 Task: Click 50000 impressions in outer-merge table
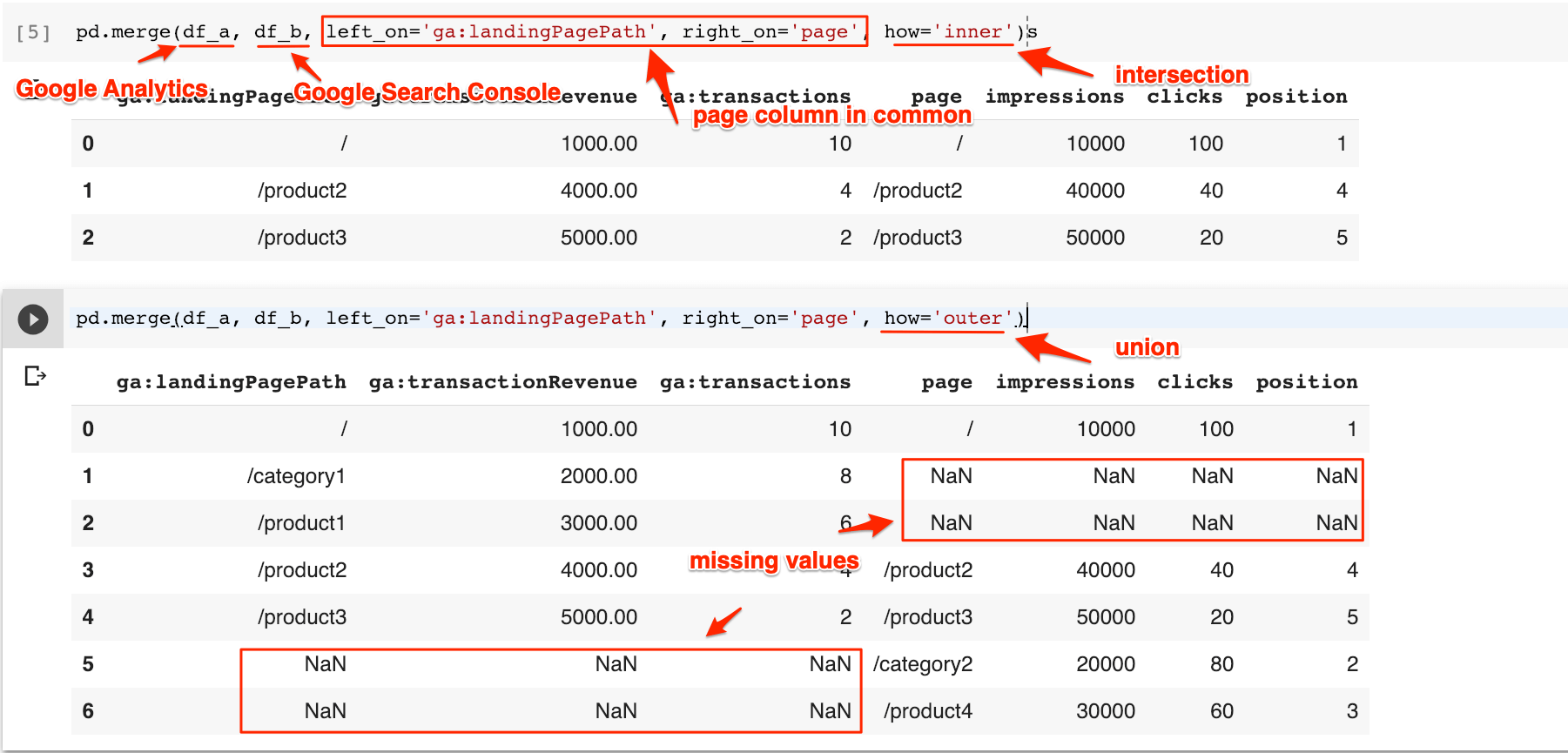click(x=1106, y=617)
